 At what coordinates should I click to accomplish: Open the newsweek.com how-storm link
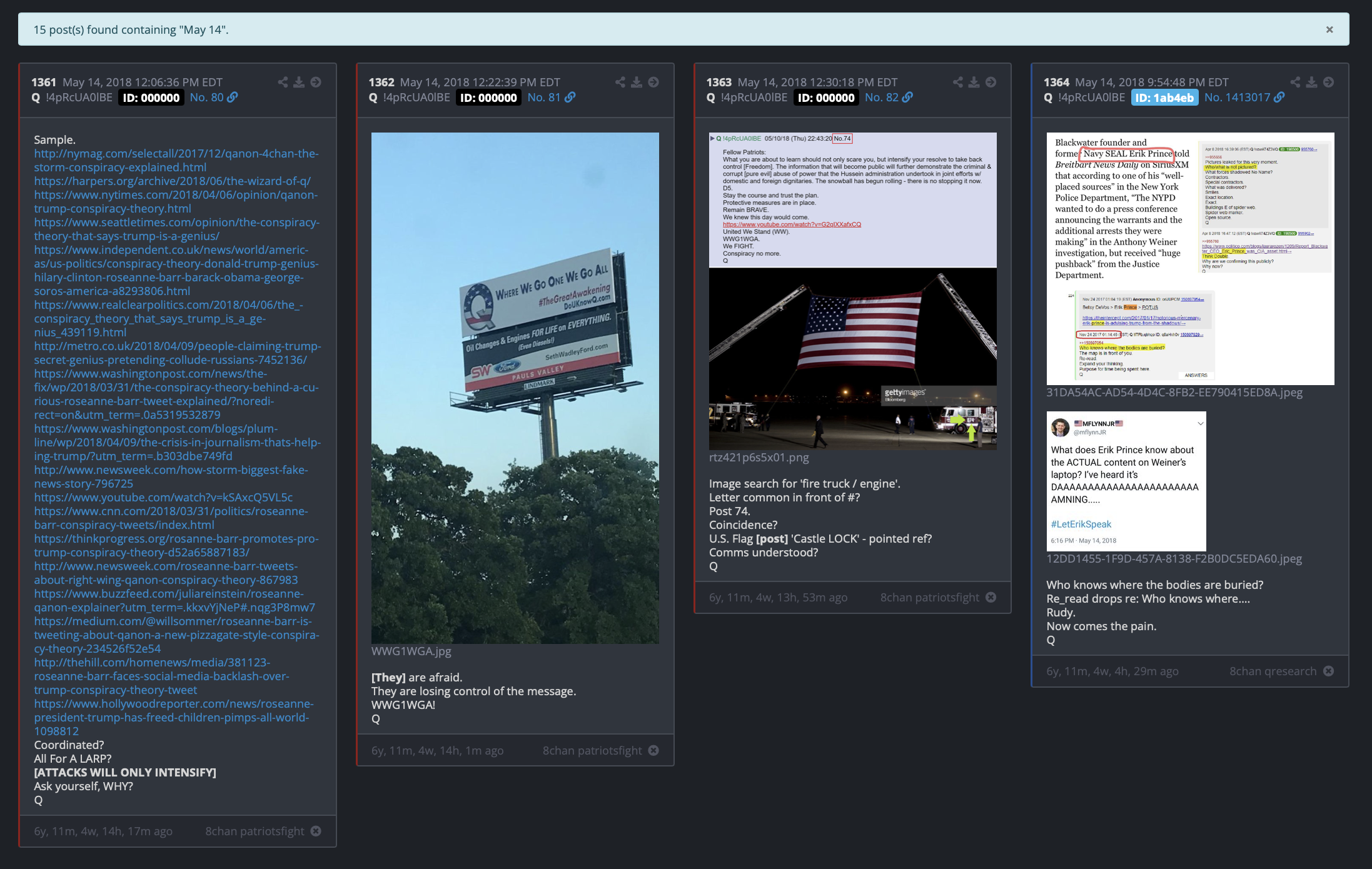click(x=171, y=477)
